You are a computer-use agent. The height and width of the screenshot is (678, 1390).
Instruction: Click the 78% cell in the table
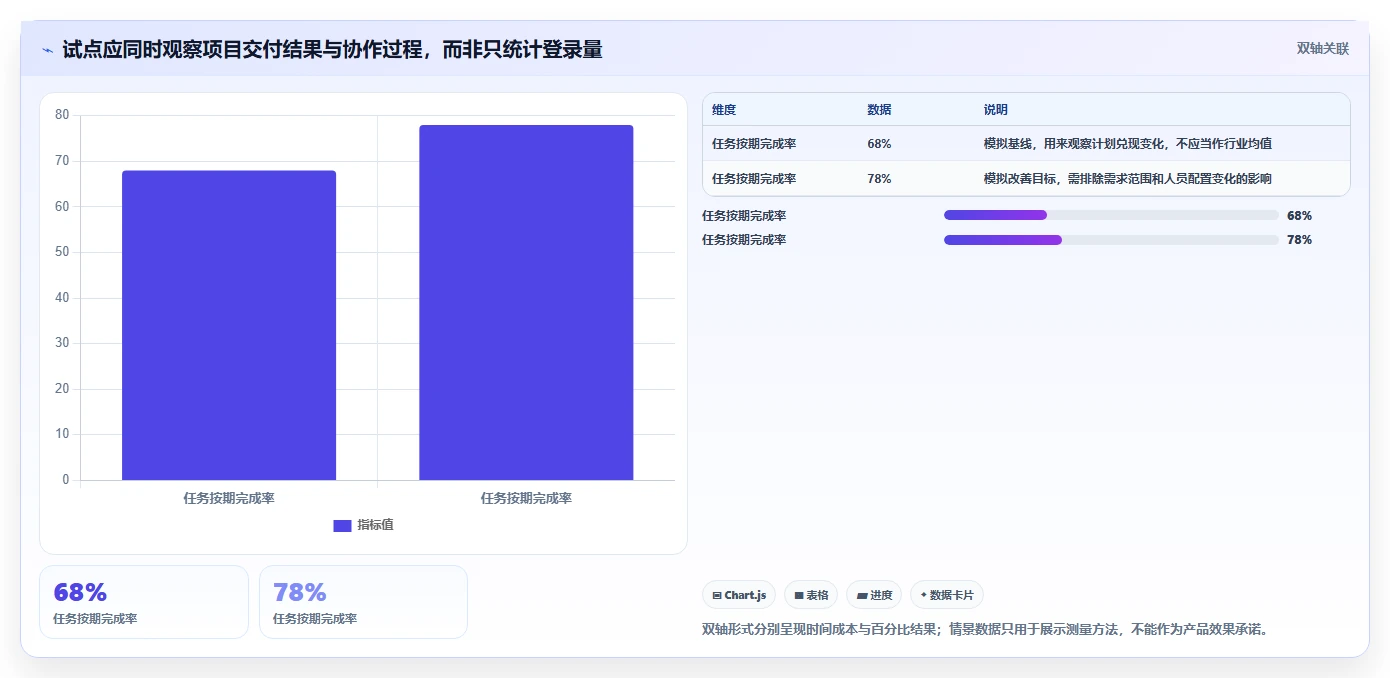pos(879,179)
